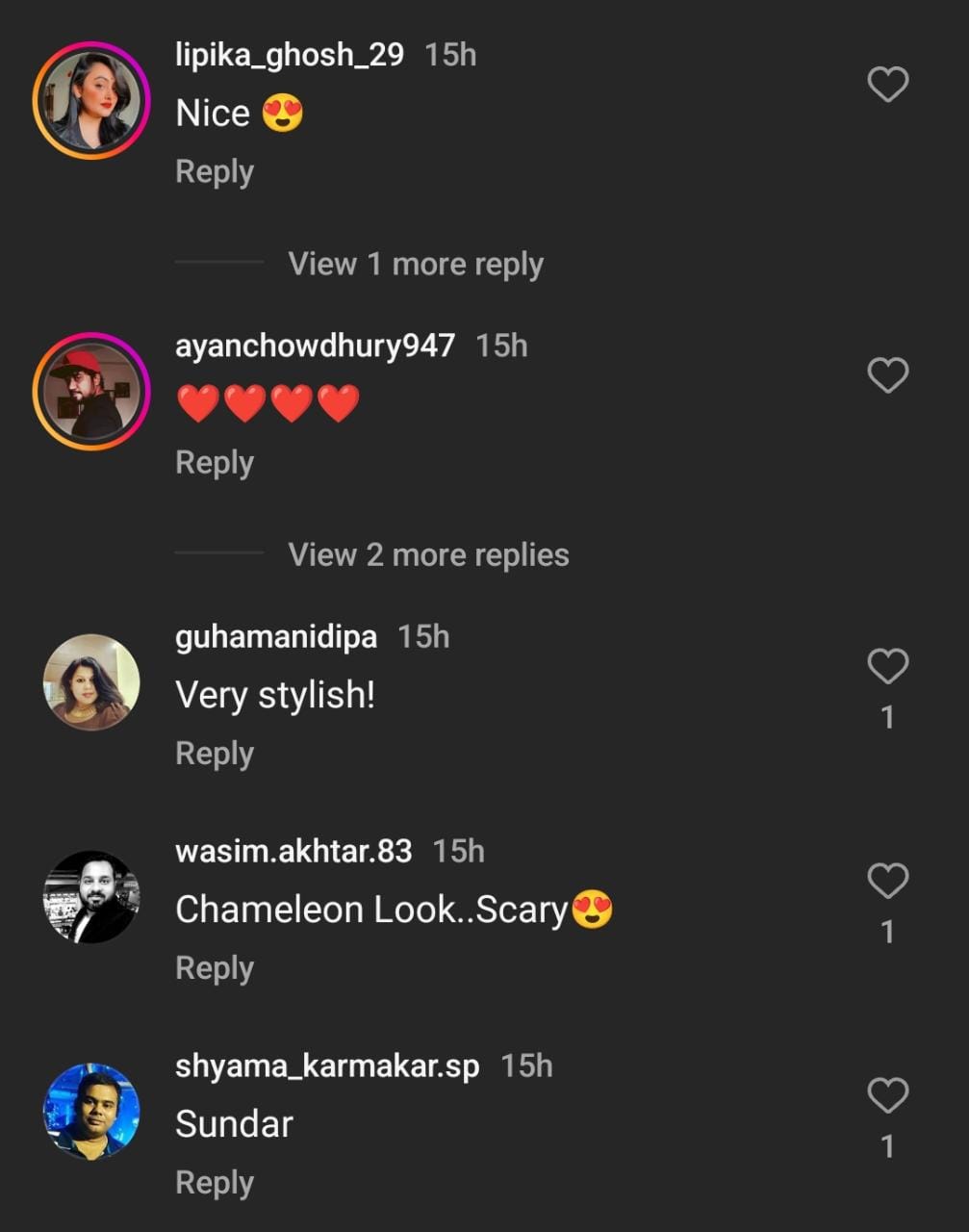The height and width of the screenshot is (1232, 969).
Task: Open shyama_karmakar.sp's profile picture
Action: (x=91, y=1111)
